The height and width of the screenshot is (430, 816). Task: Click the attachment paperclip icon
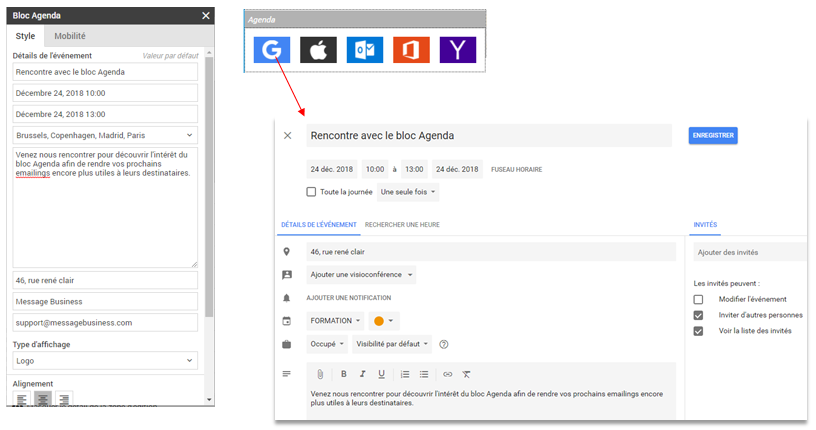[x=320, y=374]
